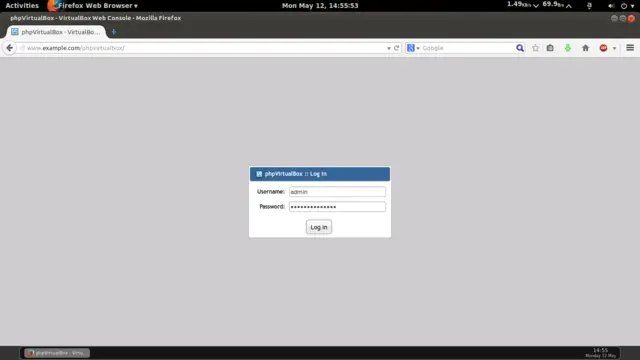Click the magnifier search icon
The image size is (640, 360).
click(x=520, y=48)
